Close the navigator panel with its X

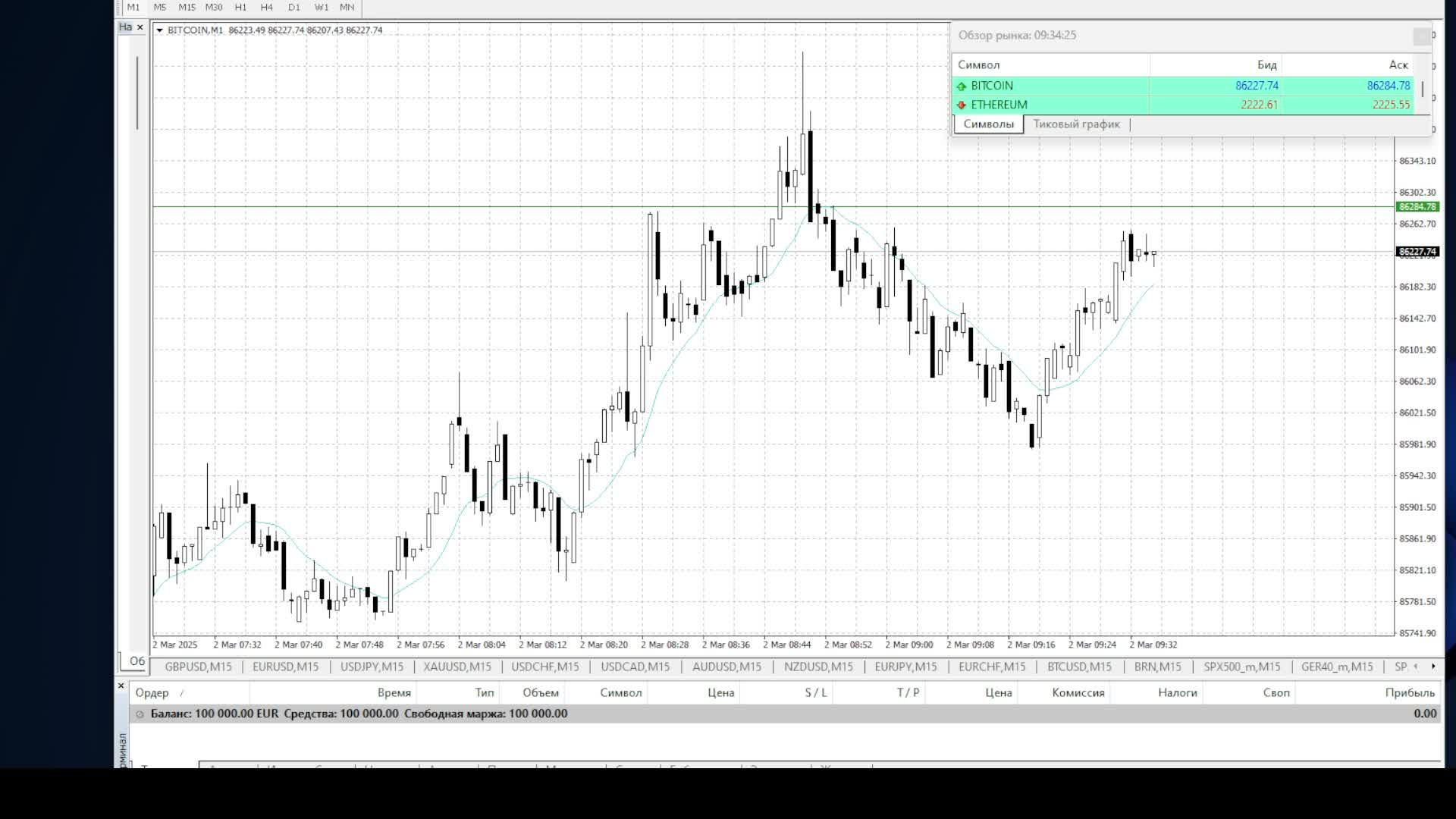tap(140, 27)
